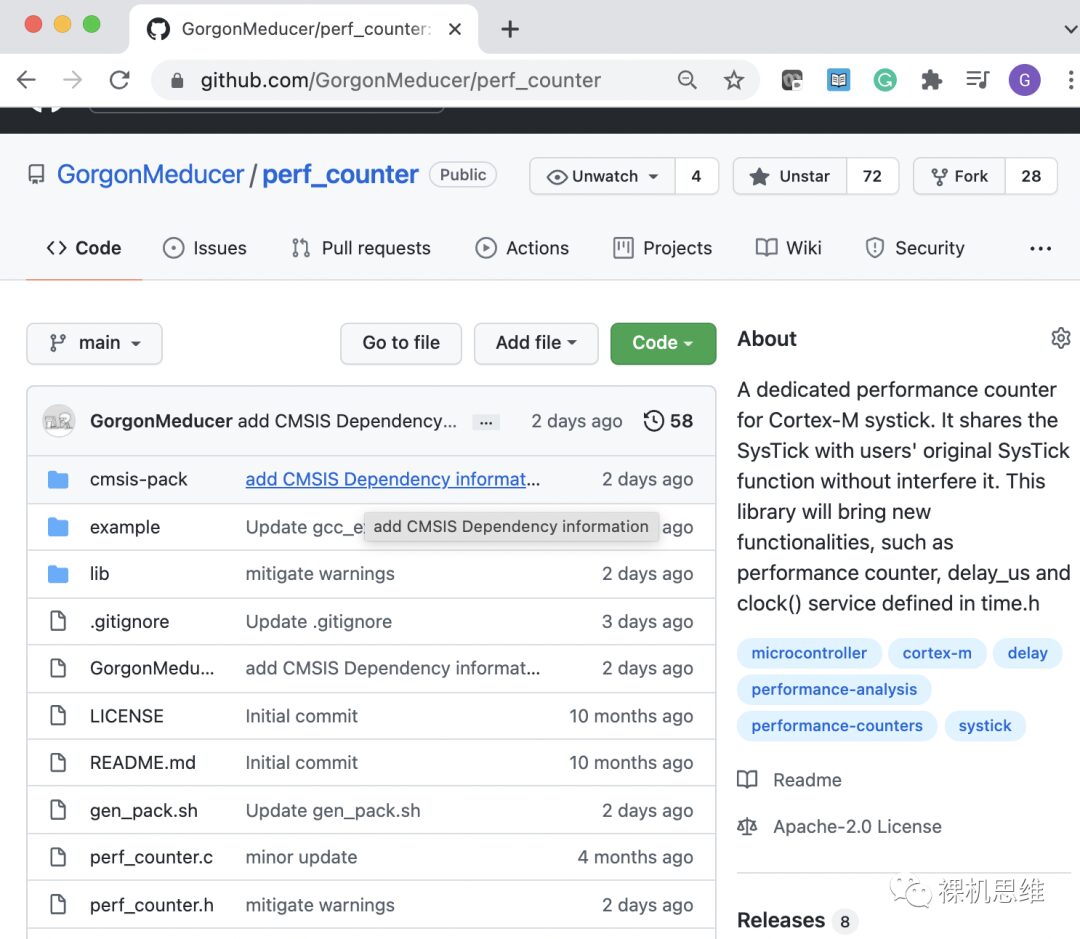Click the browser address bar URL

pos(400,81)
